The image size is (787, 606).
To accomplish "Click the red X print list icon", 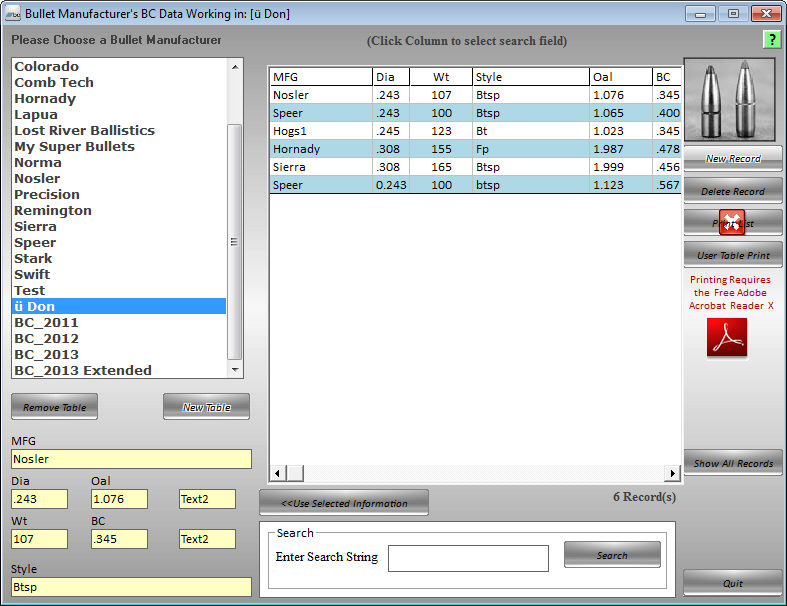I will pyautogui.click(x=733, y=223).
